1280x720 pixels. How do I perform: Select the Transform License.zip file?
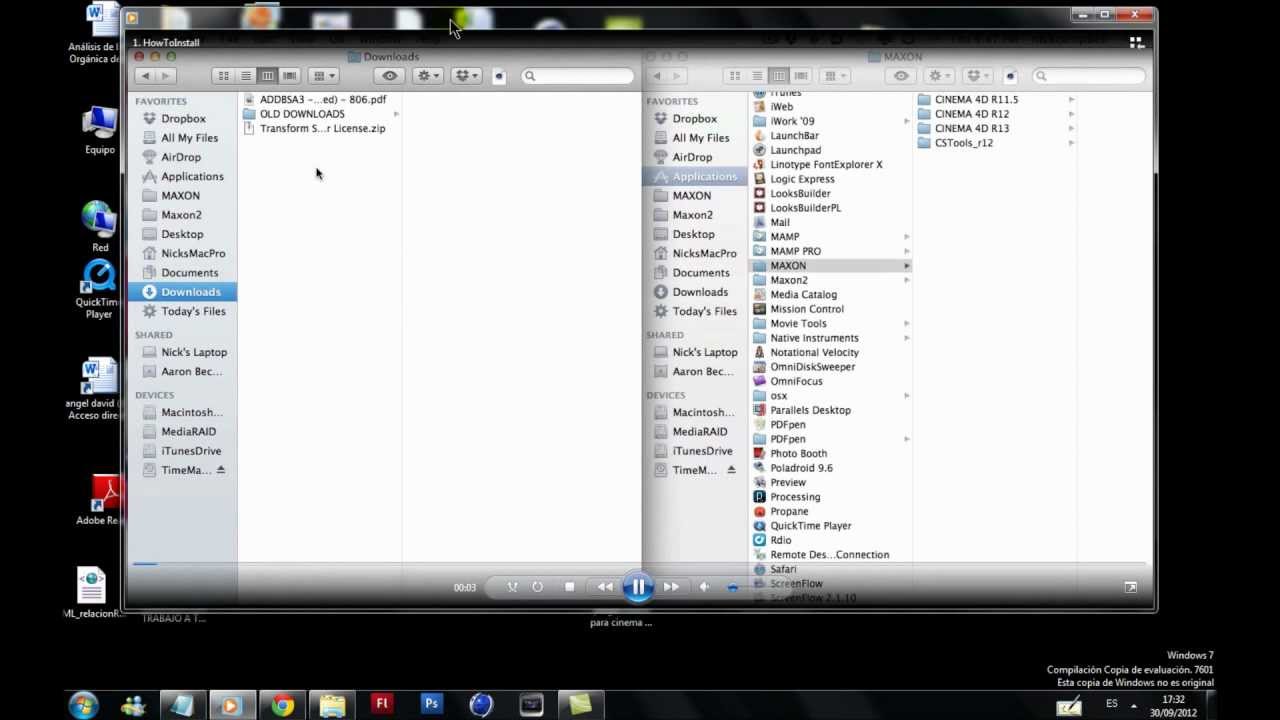point(320,128)
